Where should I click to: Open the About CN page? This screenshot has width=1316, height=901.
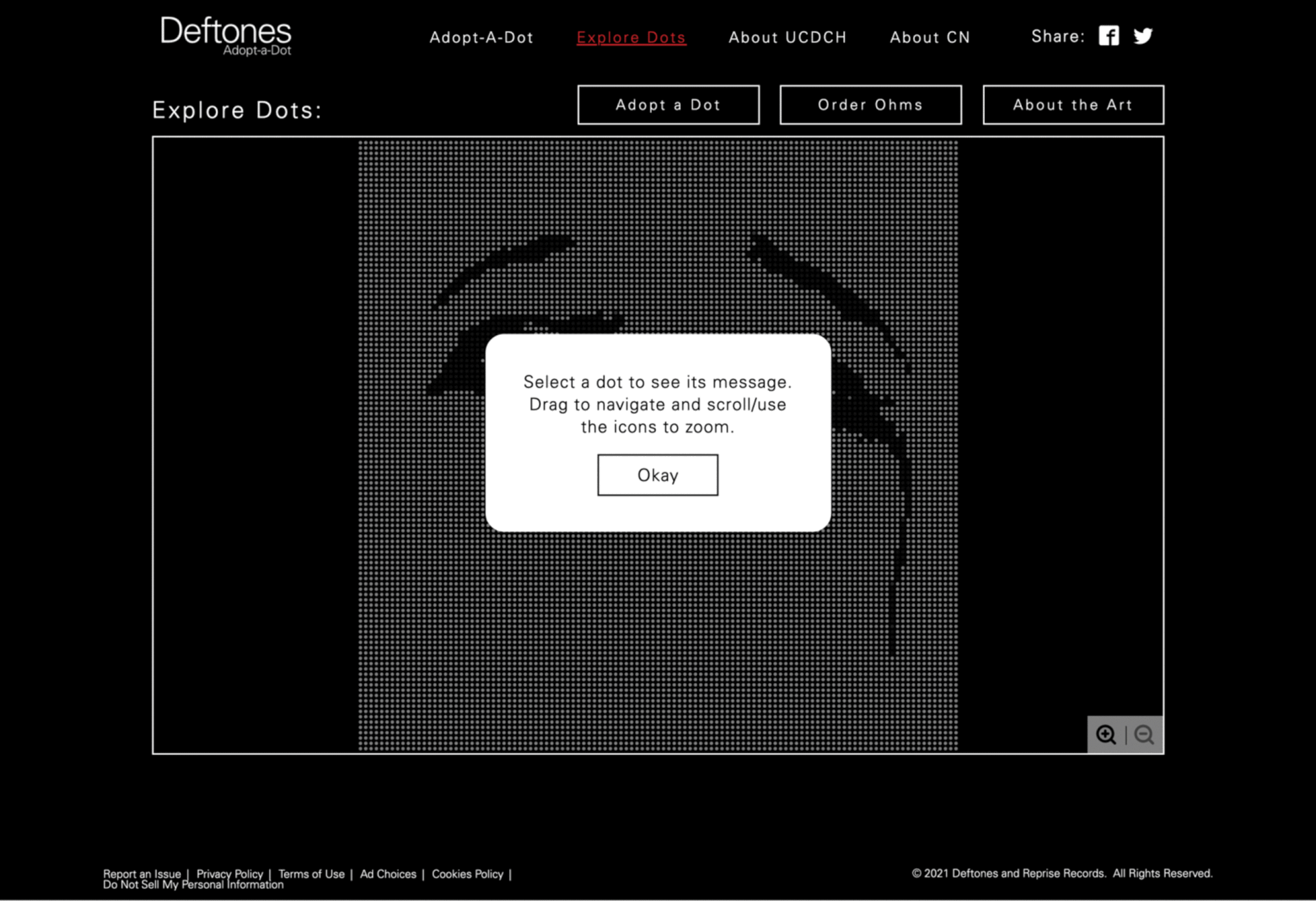tap(929, 38)
